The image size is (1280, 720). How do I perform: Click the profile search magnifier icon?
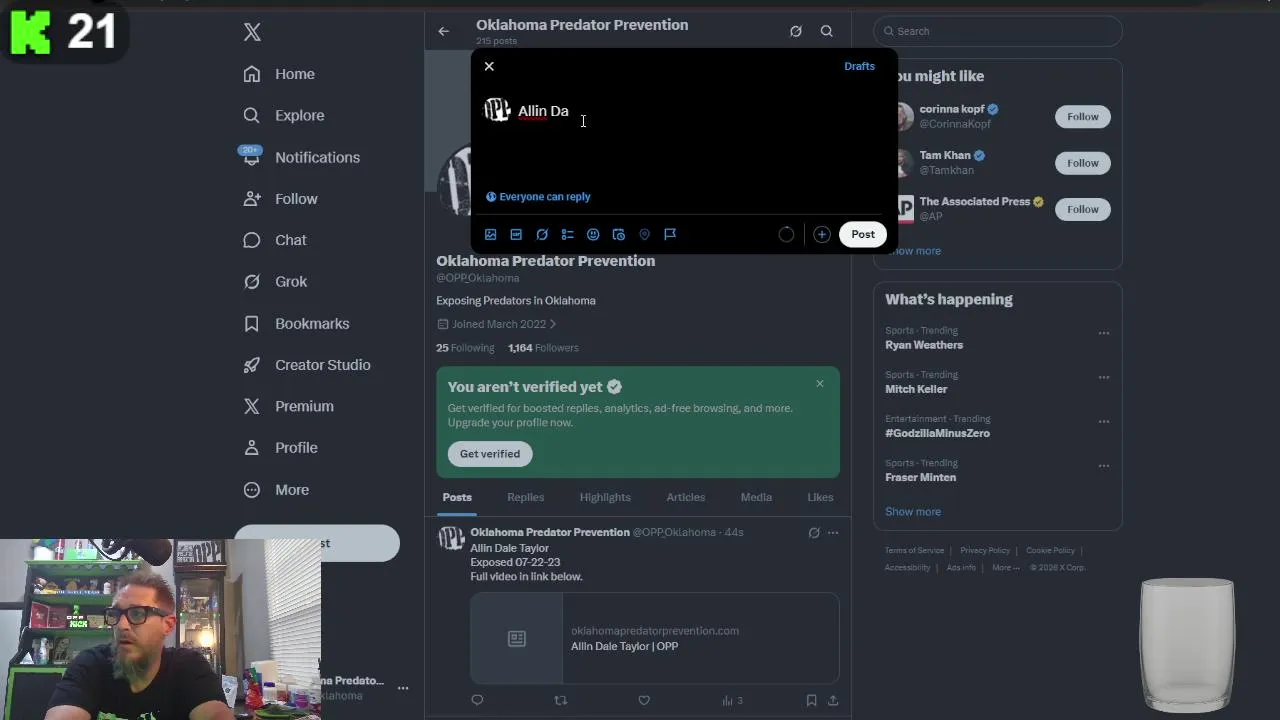coord(827,31)
